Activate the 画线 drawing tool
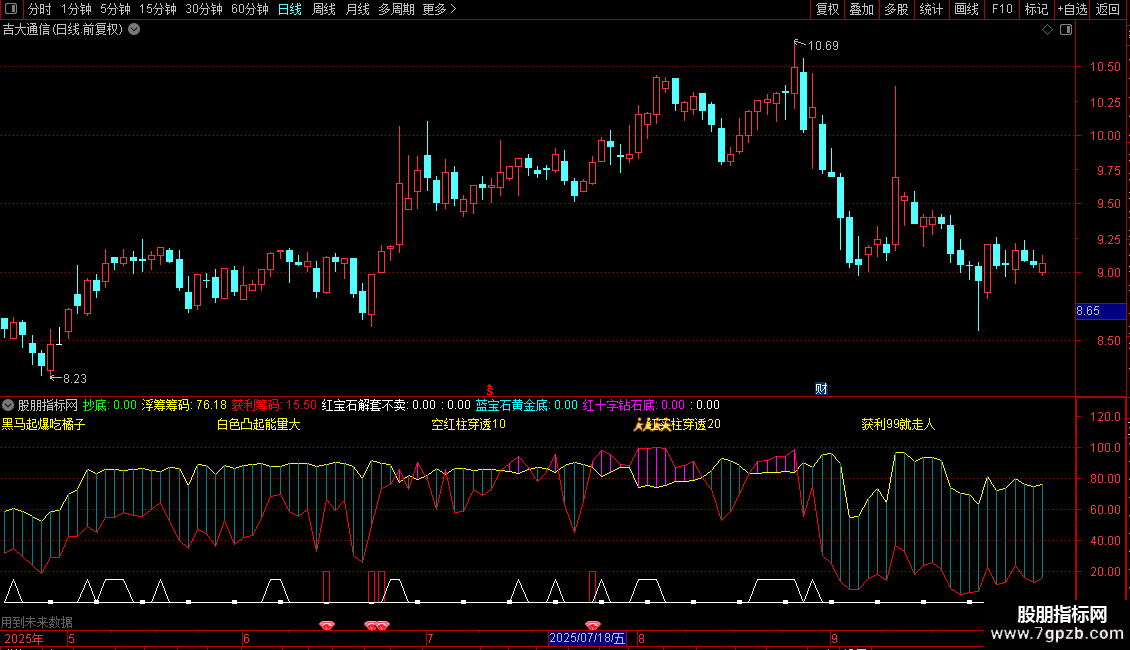This screenshot has width=1130, height=650. coord(966,9)
